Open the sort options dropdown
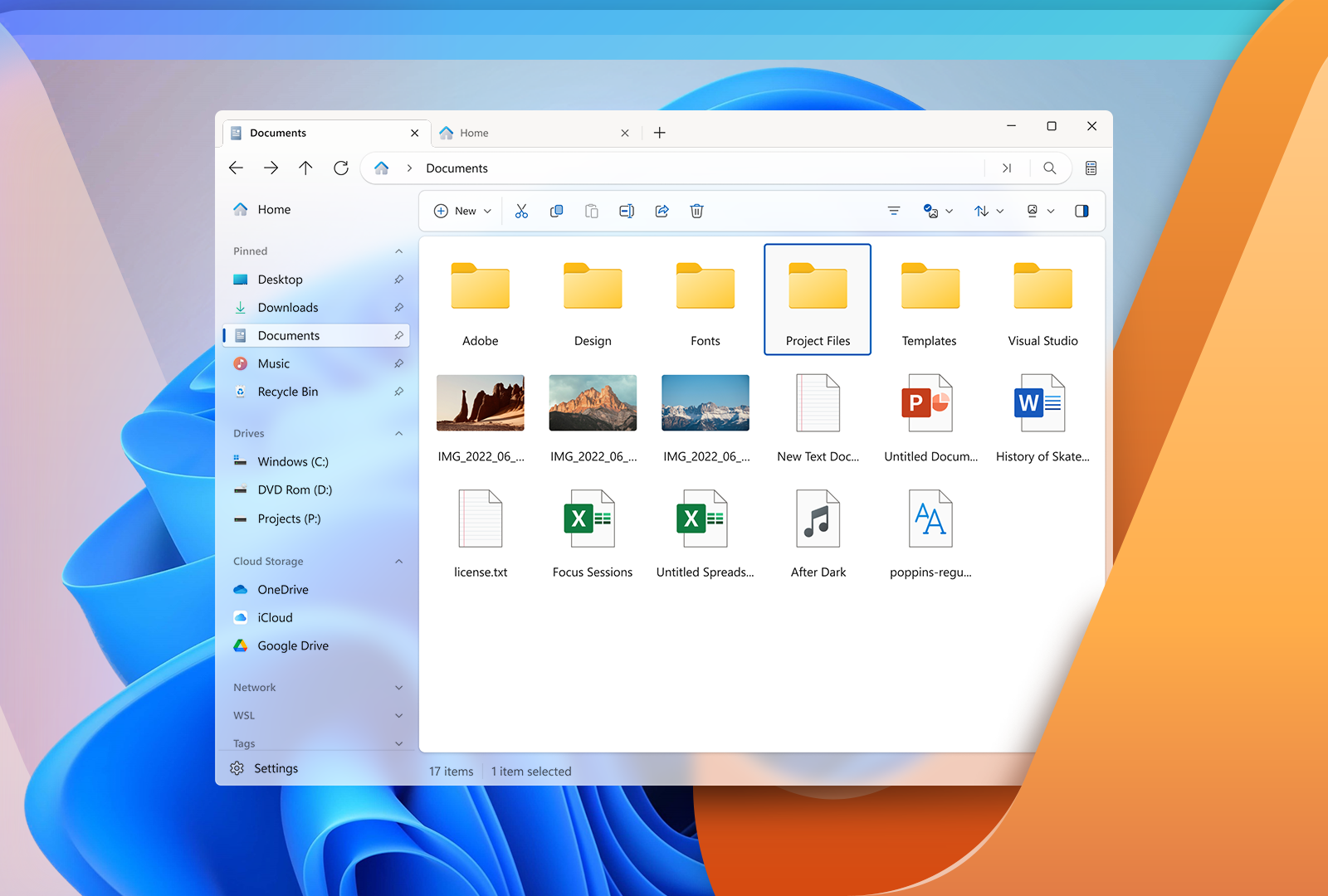 (989, 212)
